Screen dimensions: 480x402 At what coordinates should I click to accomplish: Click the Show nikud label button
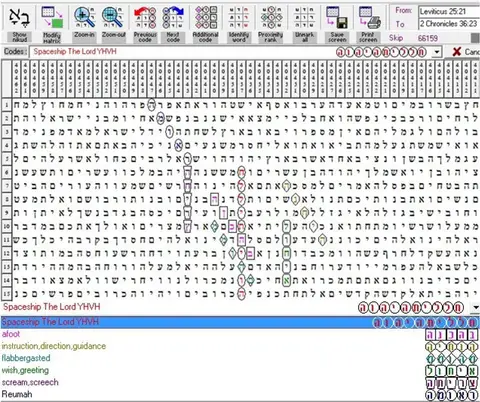click(x=19, y=37)
